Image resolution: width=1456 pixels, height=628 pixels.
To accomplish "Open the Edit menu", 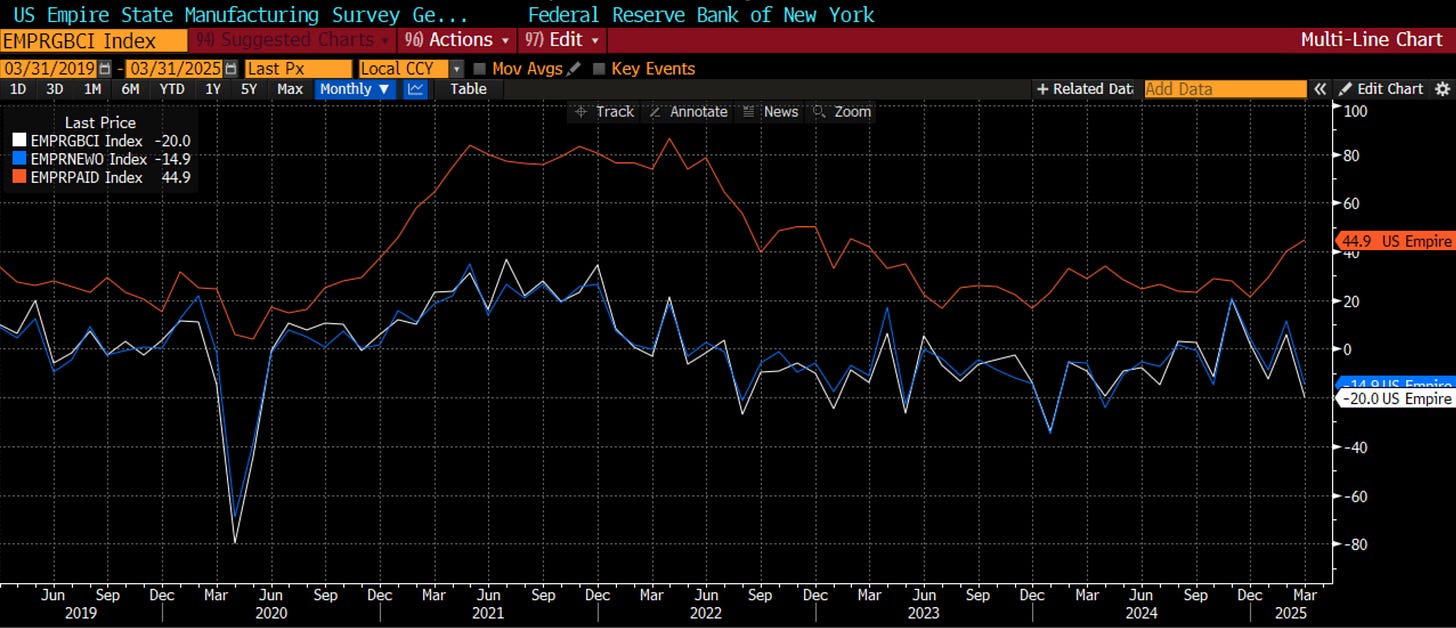I will point(562,40).
